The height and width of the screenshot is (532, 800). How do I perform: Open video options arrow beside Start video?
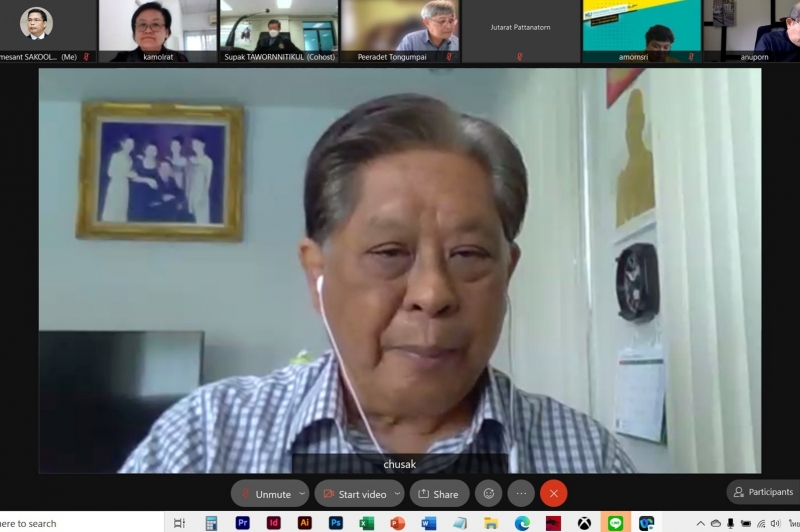point(397,493)
